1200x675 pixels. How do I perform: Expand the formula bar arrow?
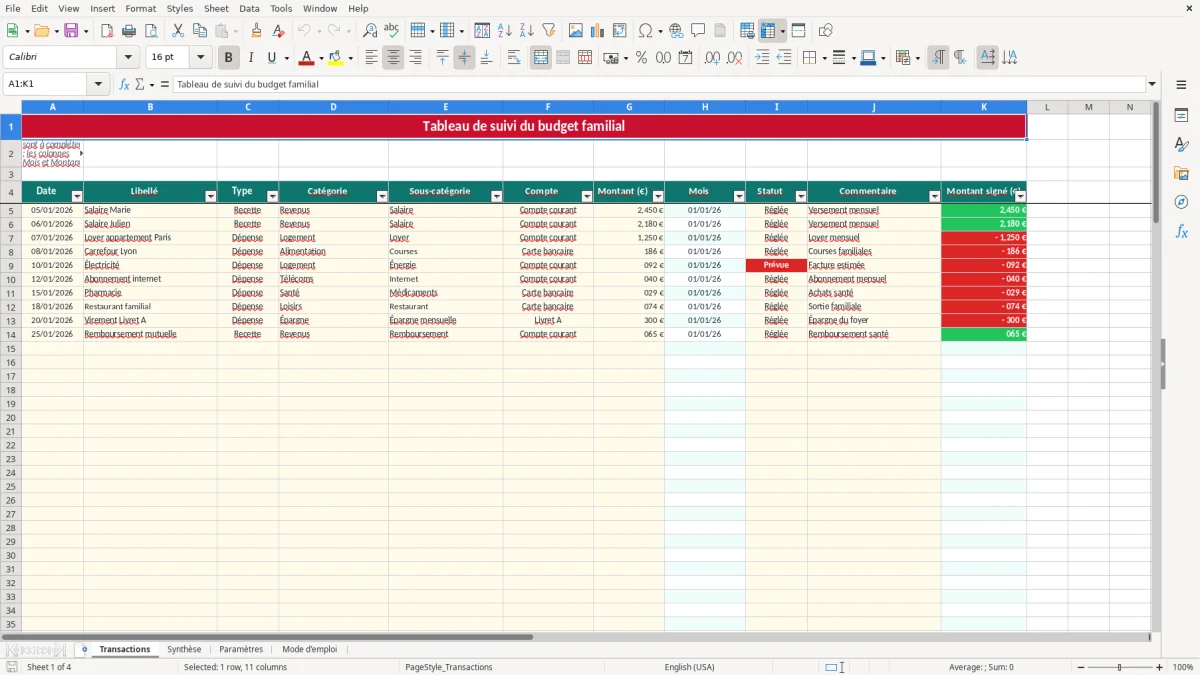pos(1152,85)
